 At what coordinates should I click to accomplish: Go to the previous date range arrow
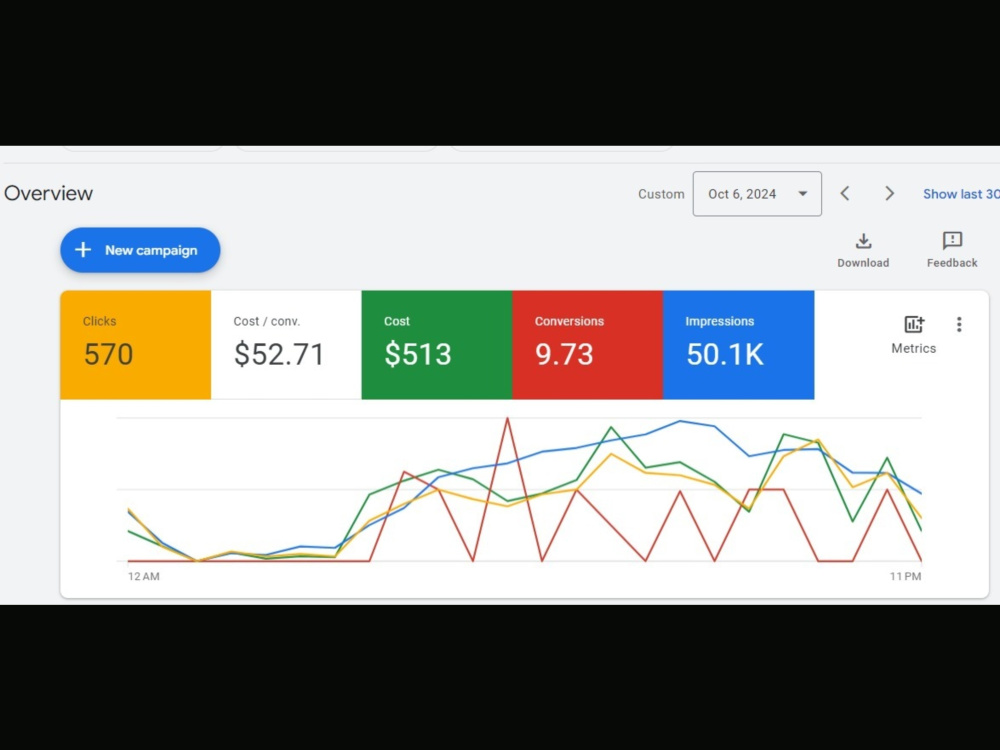coord(845,194)
